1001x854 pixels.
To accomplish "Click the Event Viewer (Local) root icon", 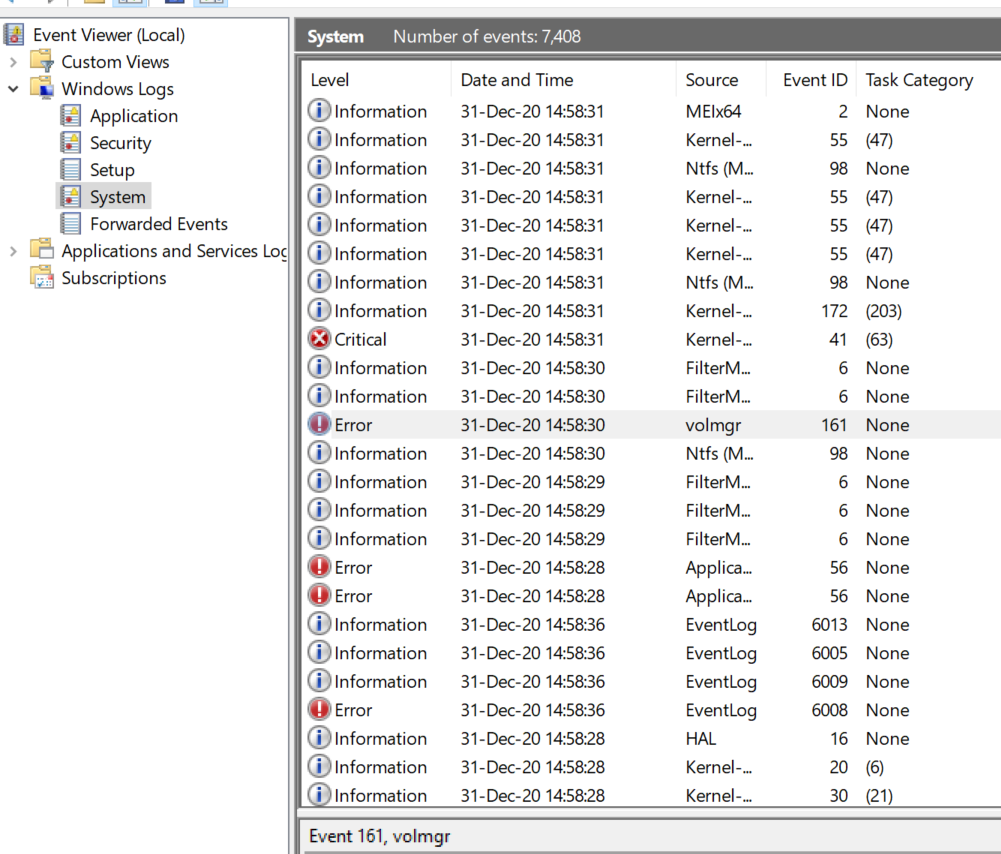I will tap(14, 35).
